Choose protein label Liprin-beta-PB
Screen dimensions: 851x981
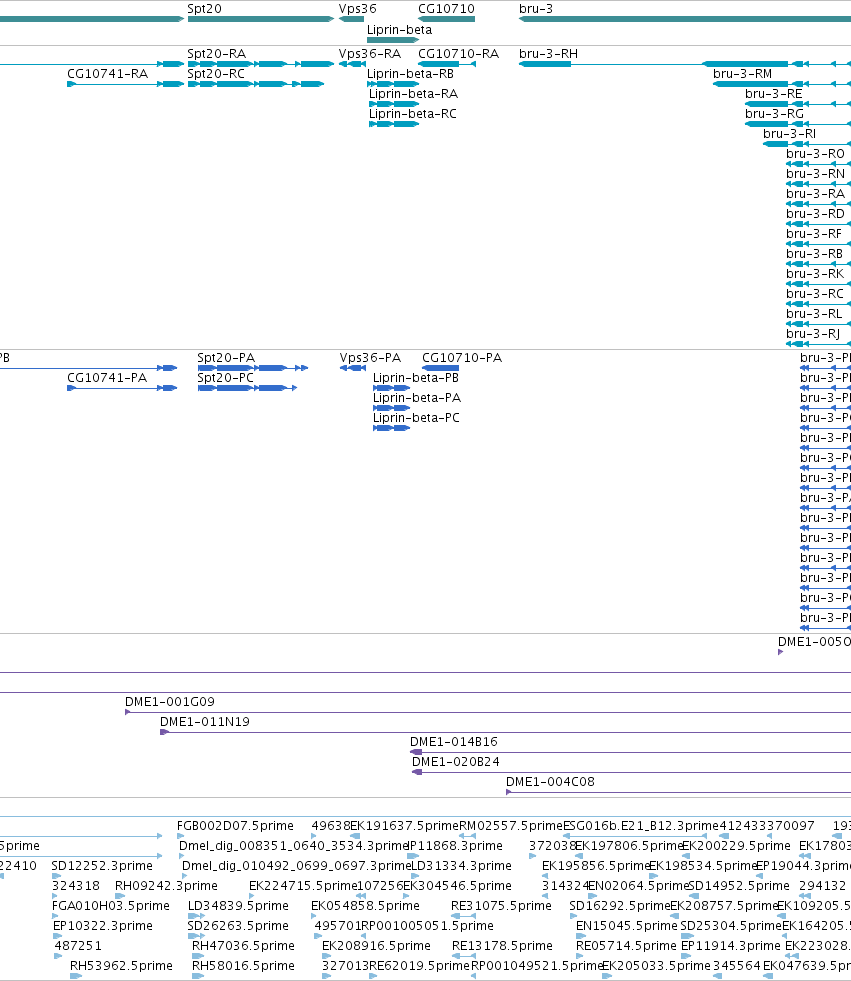point(415,378)
